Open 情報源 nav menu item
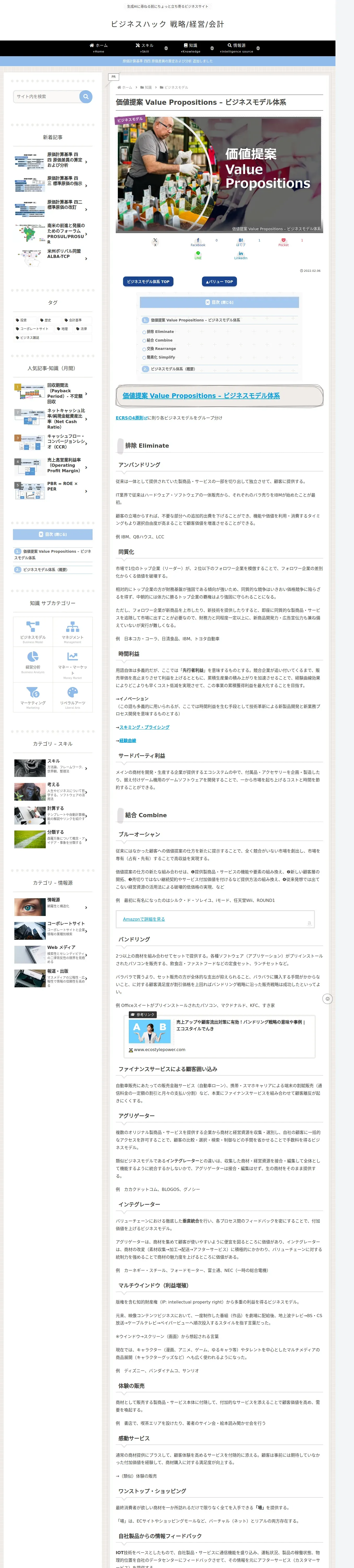 point(237,48)
